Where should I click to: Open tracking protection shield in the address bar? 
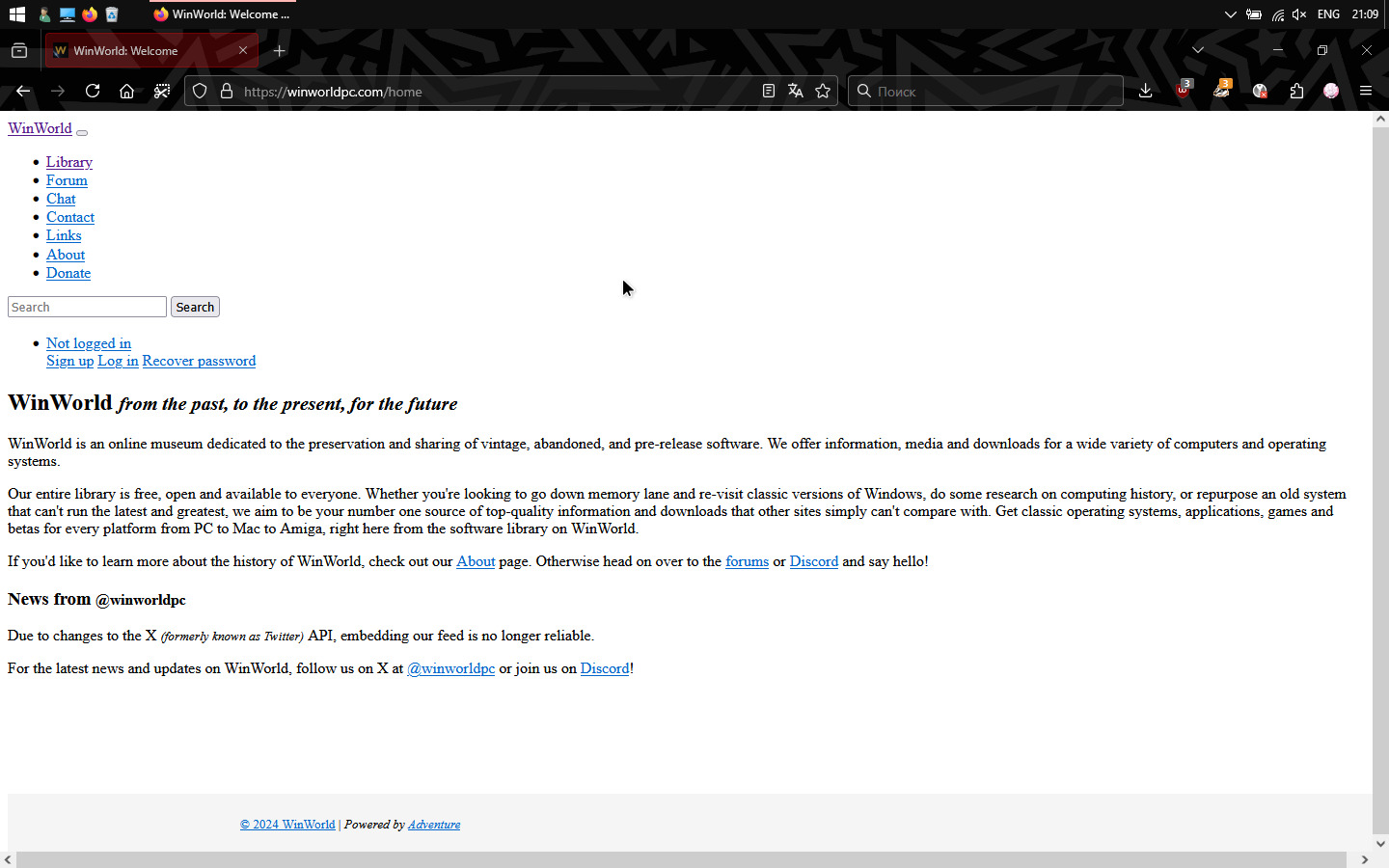coord(200,91)
